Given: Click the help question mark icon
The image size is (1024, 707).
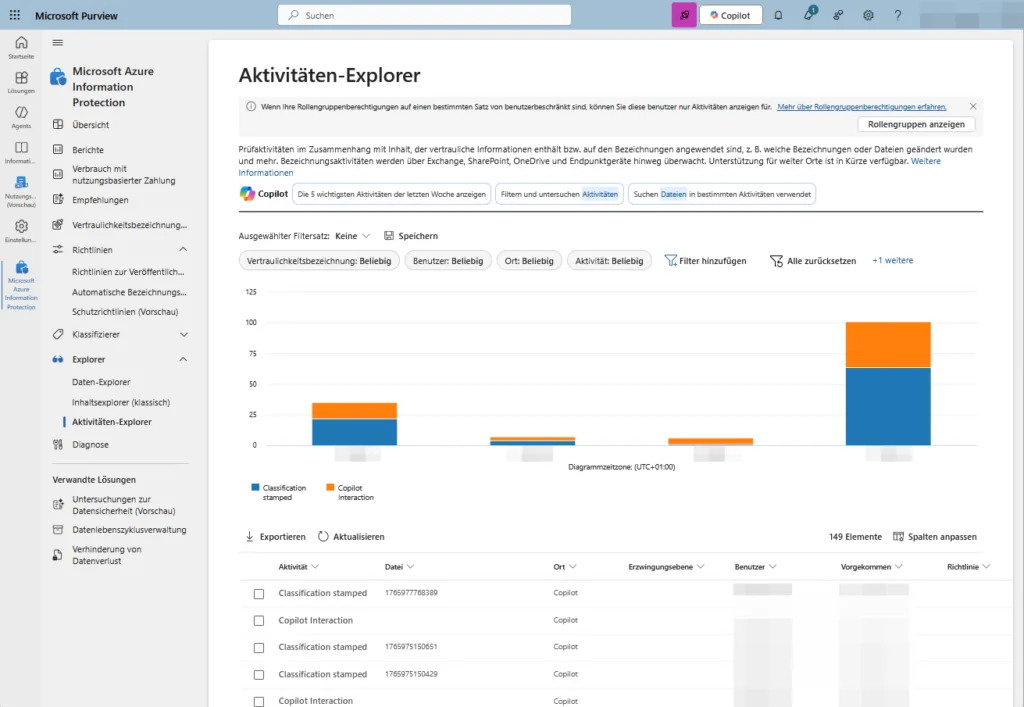Looking at the screenshot, I should (x=897, y=16).
